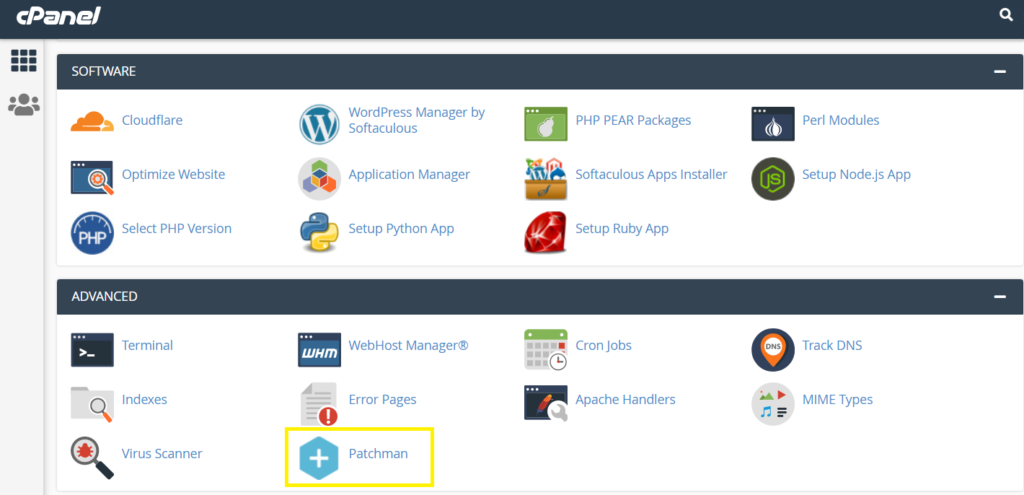
Task: Open the Setup Python App icon
Action: (x=319, y=231)
